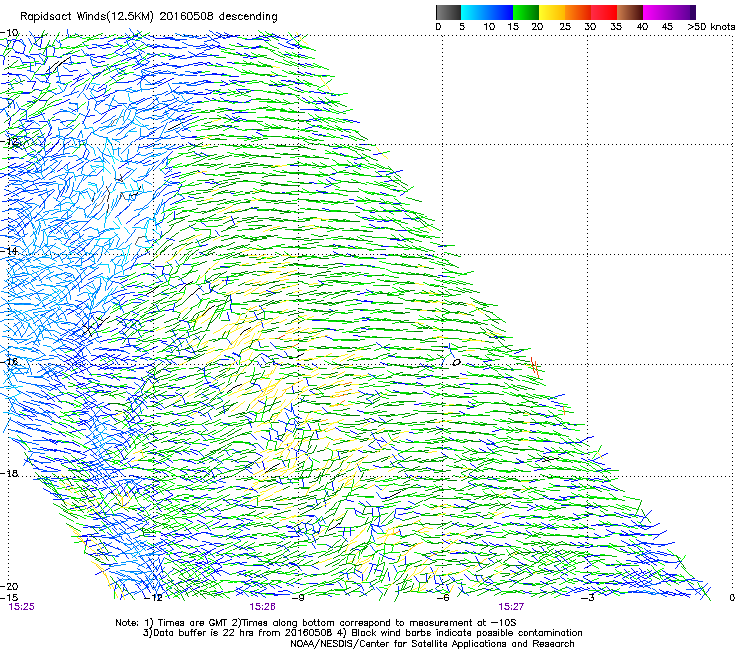Click the purple "15:27" time stamp

point(511,607)
